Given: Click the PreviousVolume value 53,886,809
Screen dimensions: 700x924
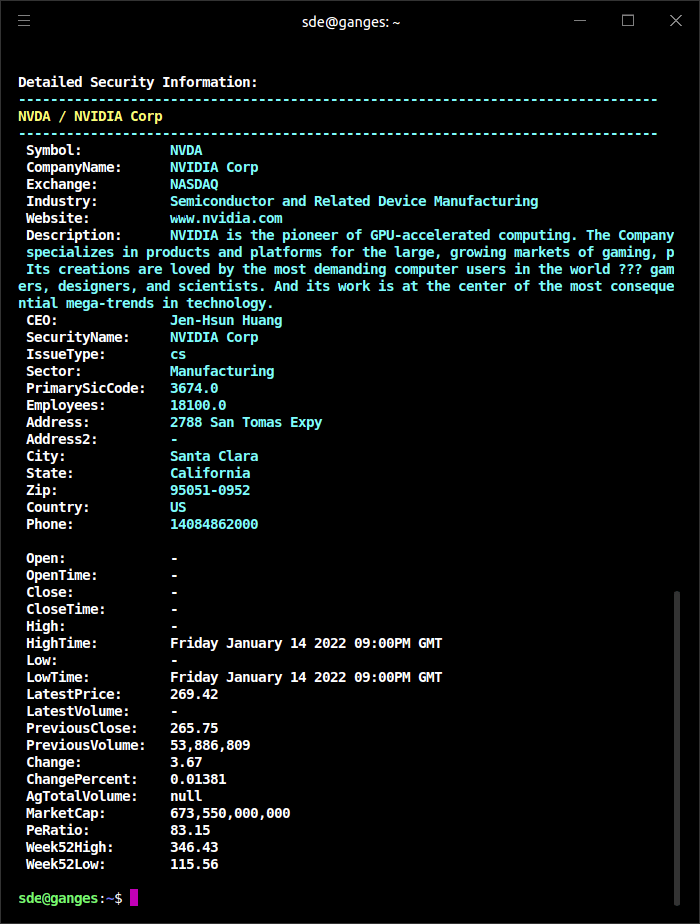Looking at the screenshot, I should coord(210,745).
